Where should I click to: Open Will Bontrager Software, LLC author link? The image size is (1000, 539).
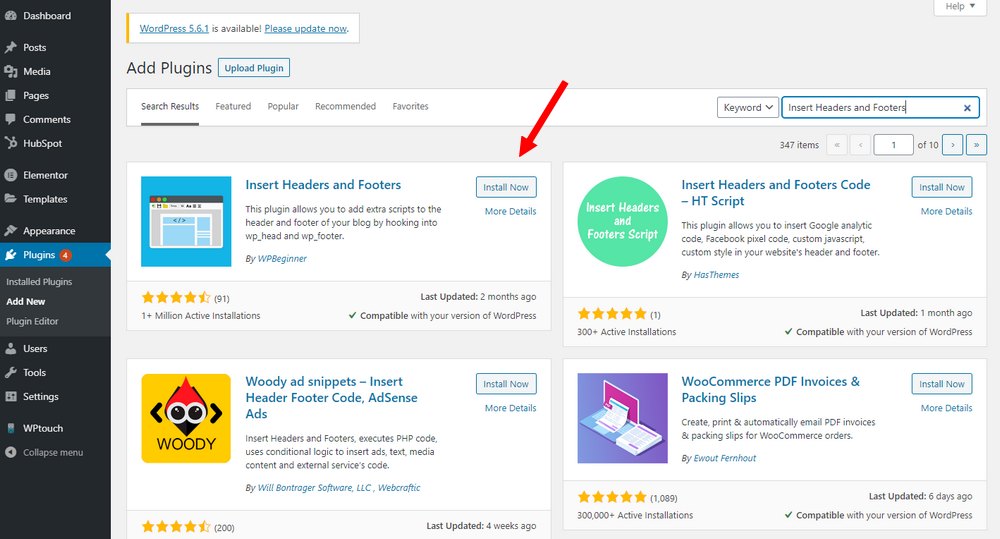314,488
